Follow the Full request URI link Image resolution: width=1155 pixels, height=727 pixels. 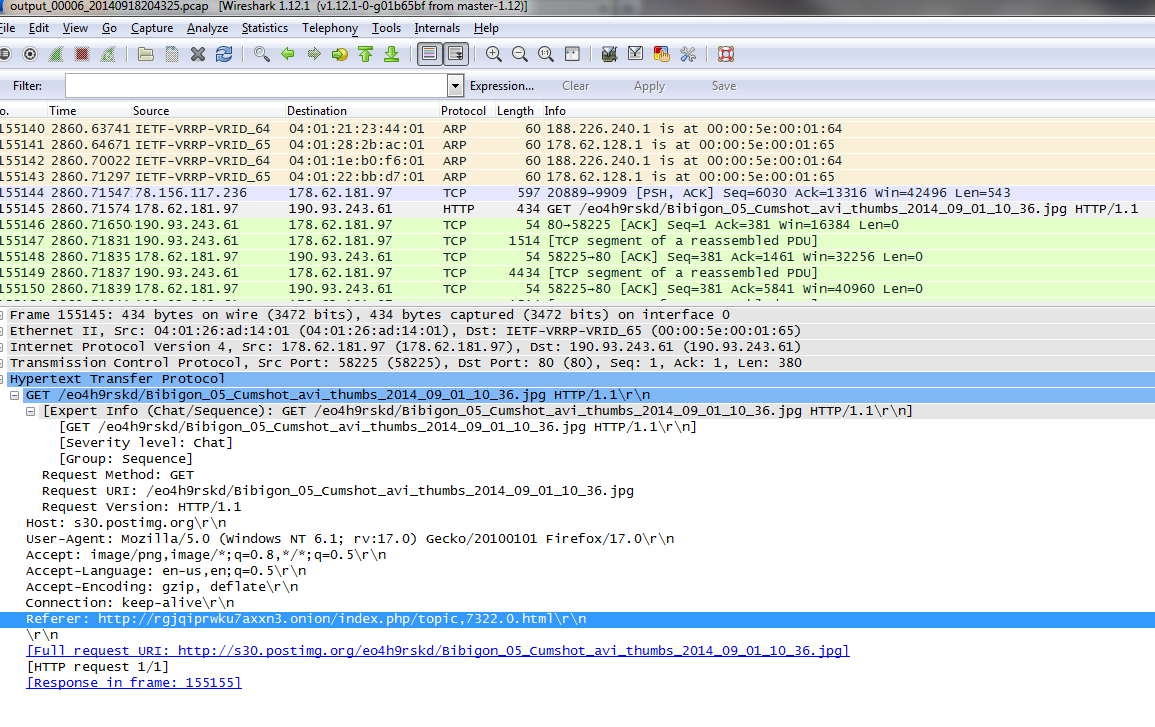[438, 651]
